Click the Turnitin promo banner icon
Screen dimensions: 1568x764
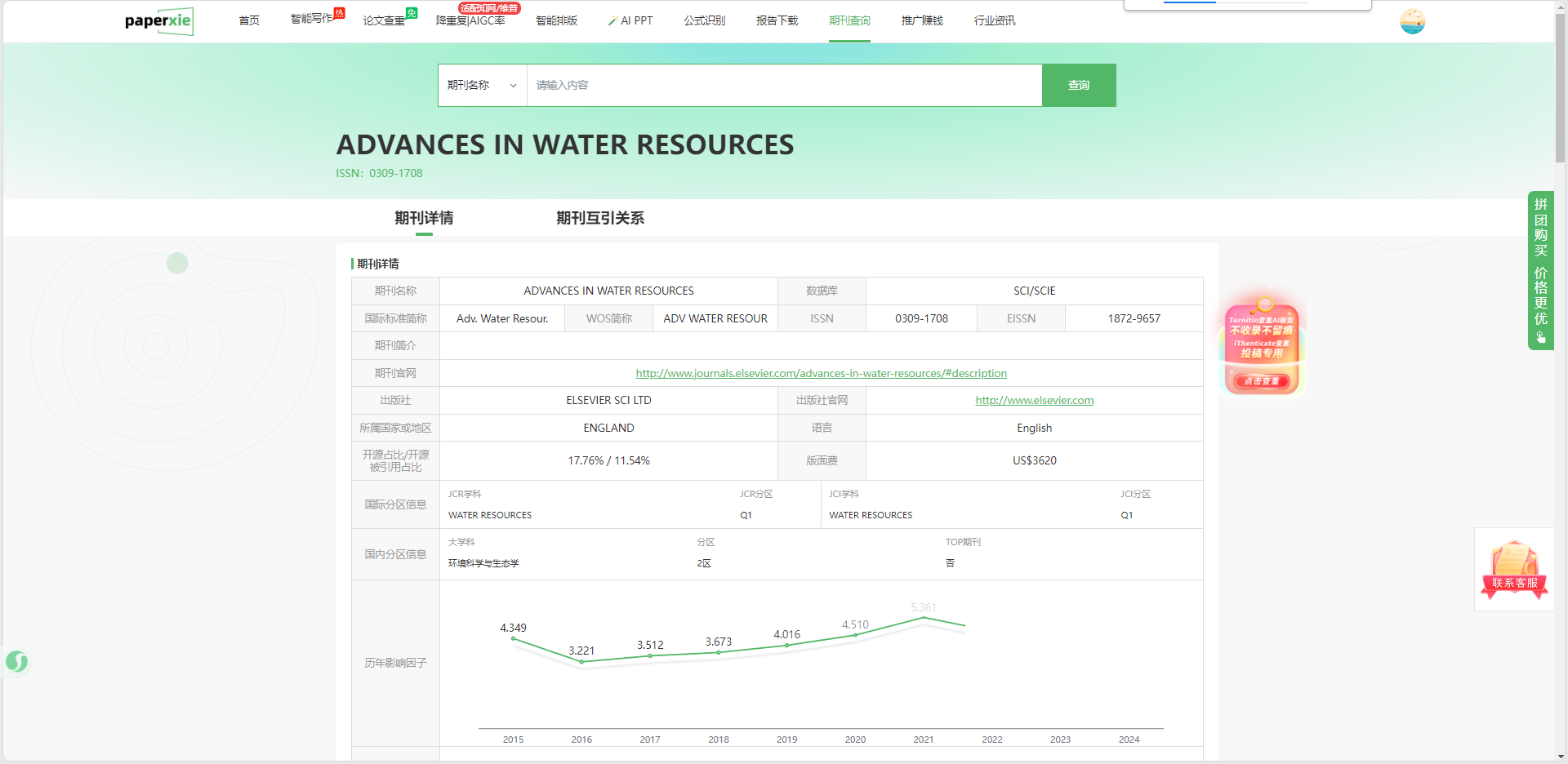click(x=1262, y=348)
